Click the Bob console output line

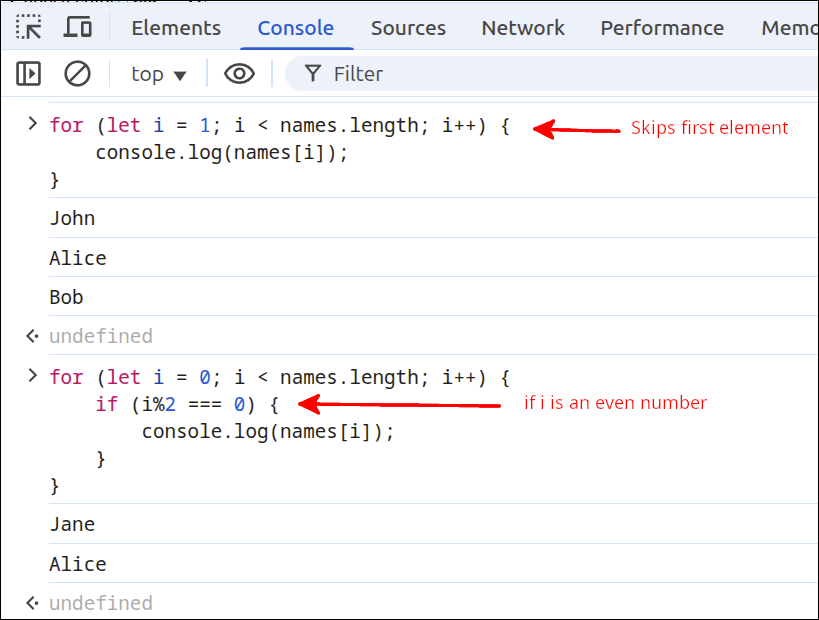(66, 297)
